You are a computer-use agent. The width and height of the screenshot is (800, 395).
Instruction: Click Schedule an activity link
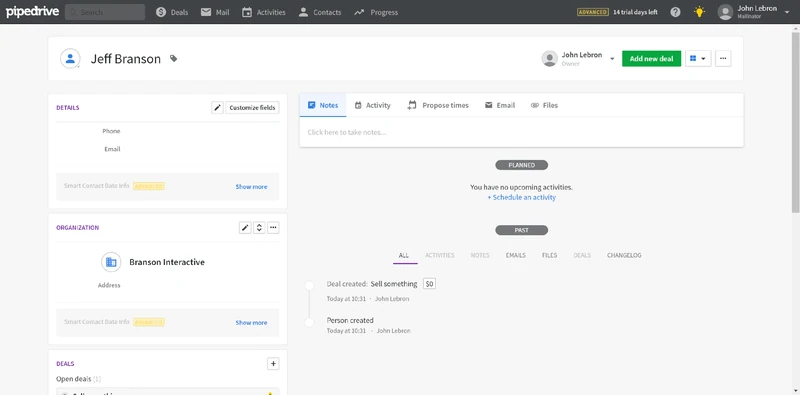[x=521, y=198]
